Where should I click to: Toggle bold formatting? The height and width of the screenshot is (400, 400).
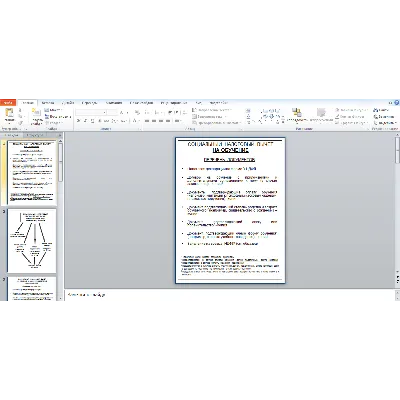pos(78,121)
